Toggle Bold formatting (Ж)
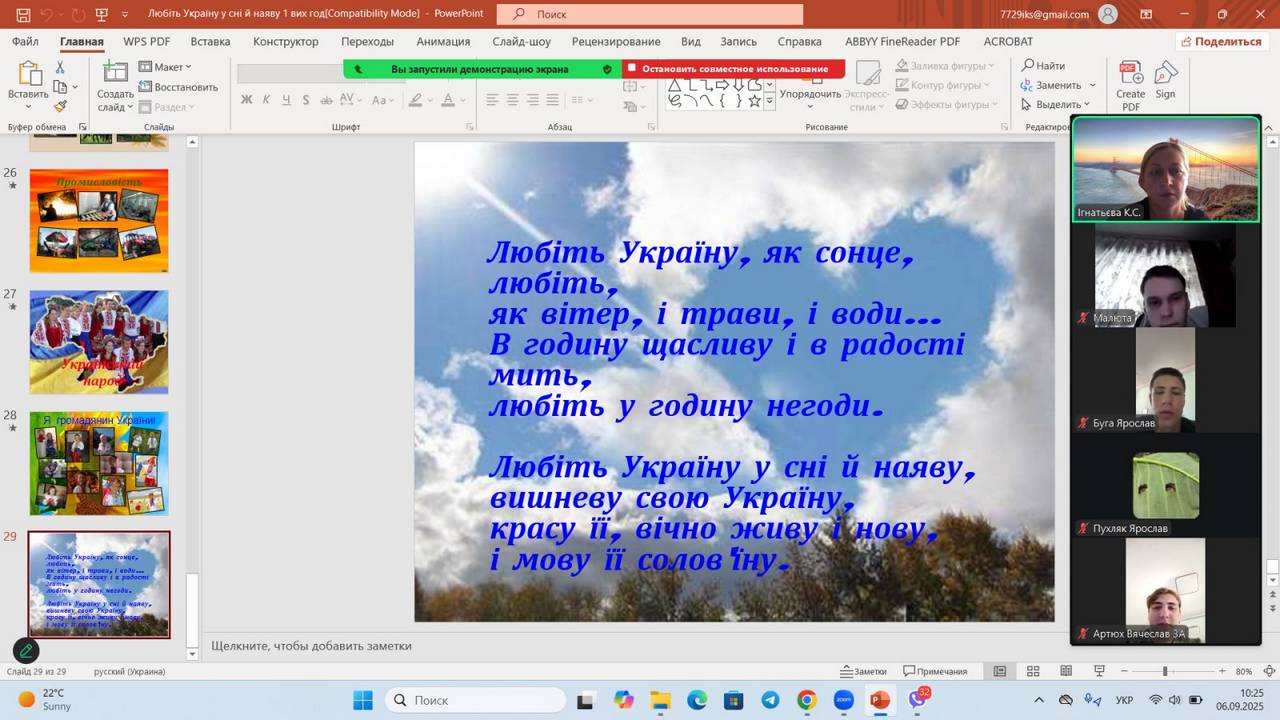The height and width of the screenshot is (720, 1280). point(247,100)
